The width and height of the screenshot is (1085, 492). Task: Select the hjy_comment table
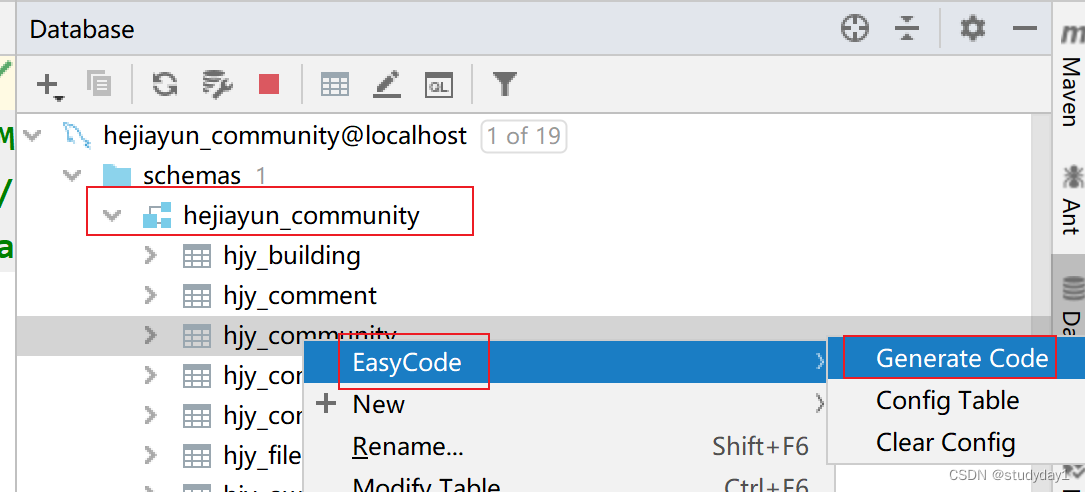[300, 296]
